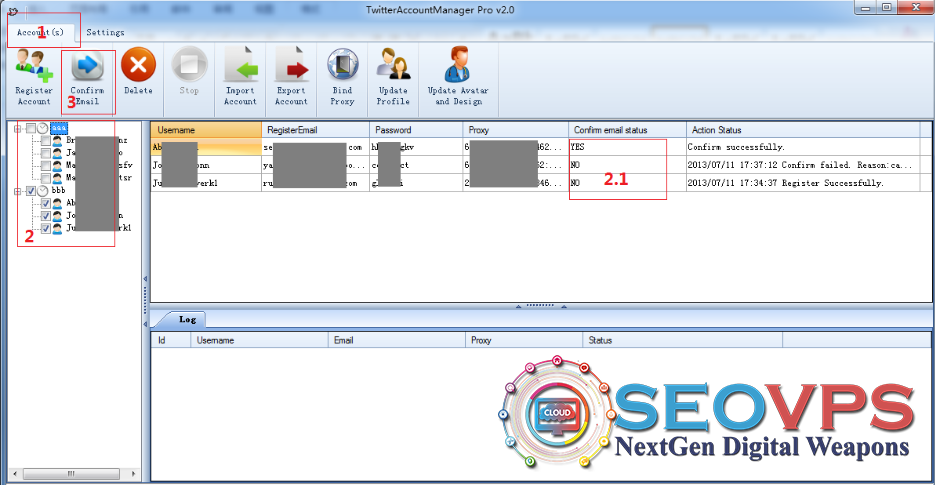935x485 pixels.
Task: Check the box for the Js account
Action: (45, 153)
